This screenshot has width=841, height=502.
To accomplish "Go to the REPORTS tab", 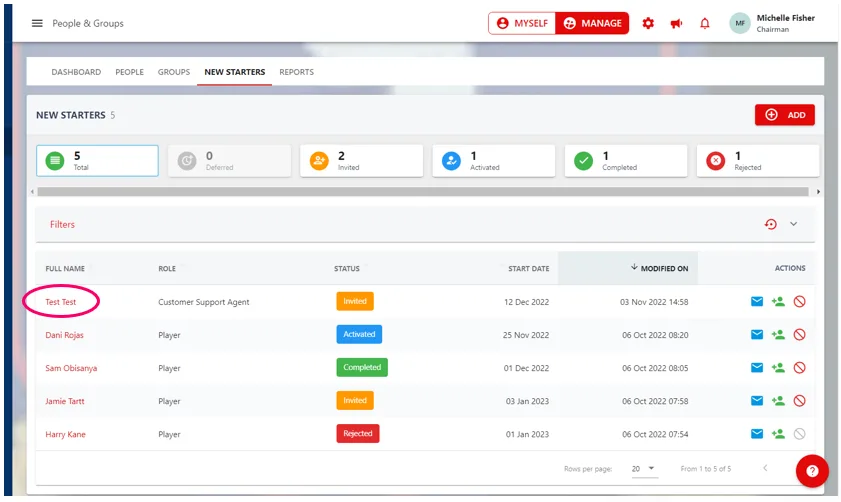I will point(297,72).
